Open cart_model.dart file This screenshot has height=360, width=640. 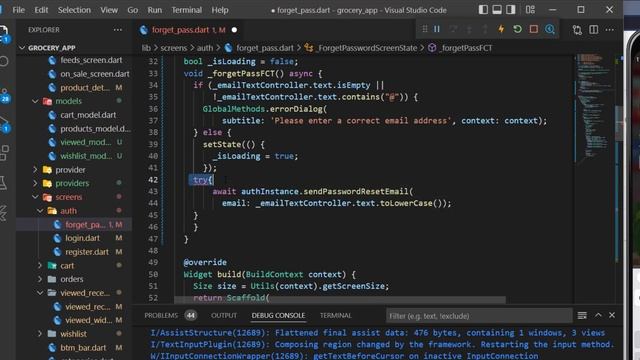[x=88, y=115]
